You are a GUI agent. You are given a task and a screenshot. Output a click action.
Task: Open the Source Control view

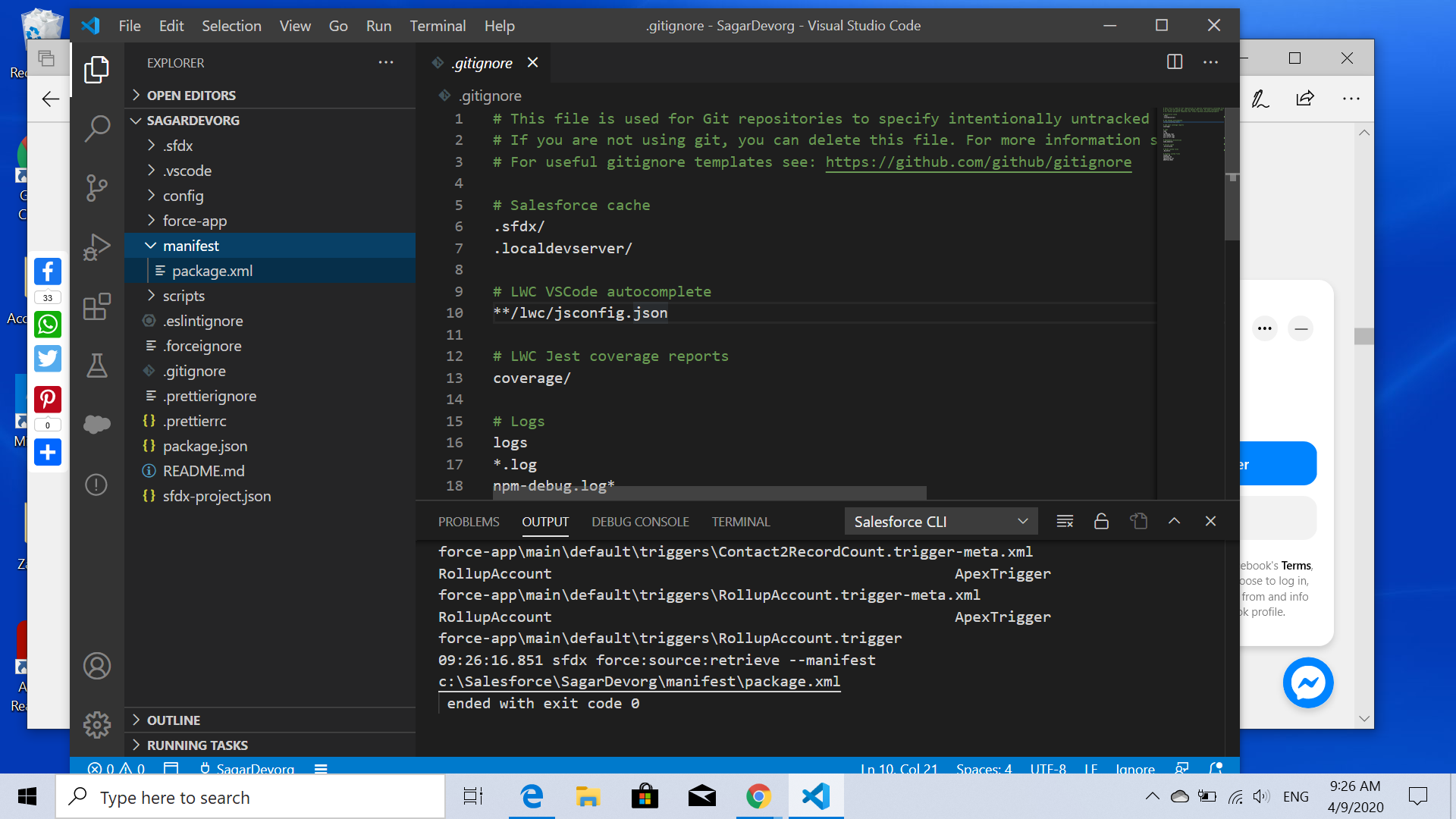click(96, 188)
